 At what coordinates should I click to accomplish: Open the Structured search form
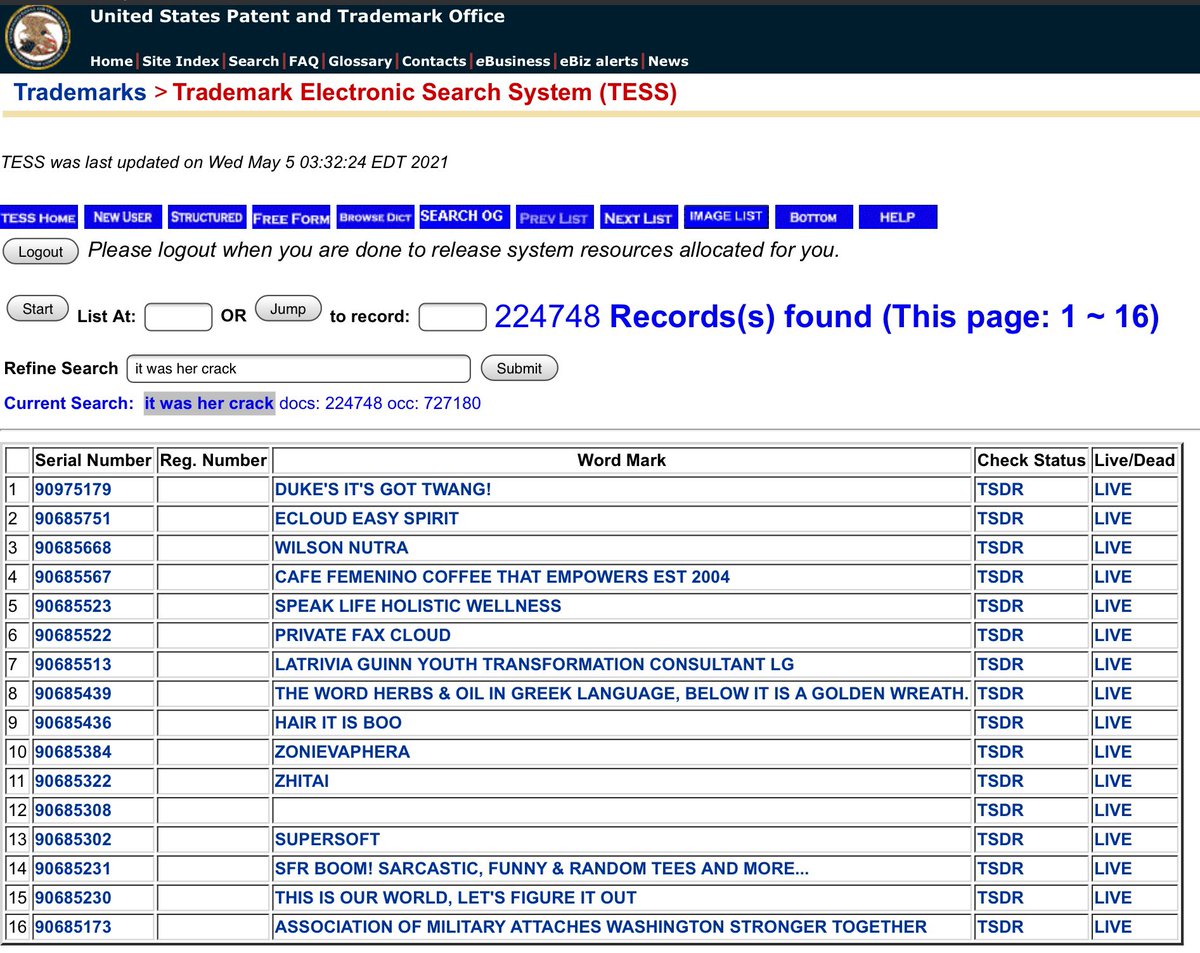click(207, 217)
